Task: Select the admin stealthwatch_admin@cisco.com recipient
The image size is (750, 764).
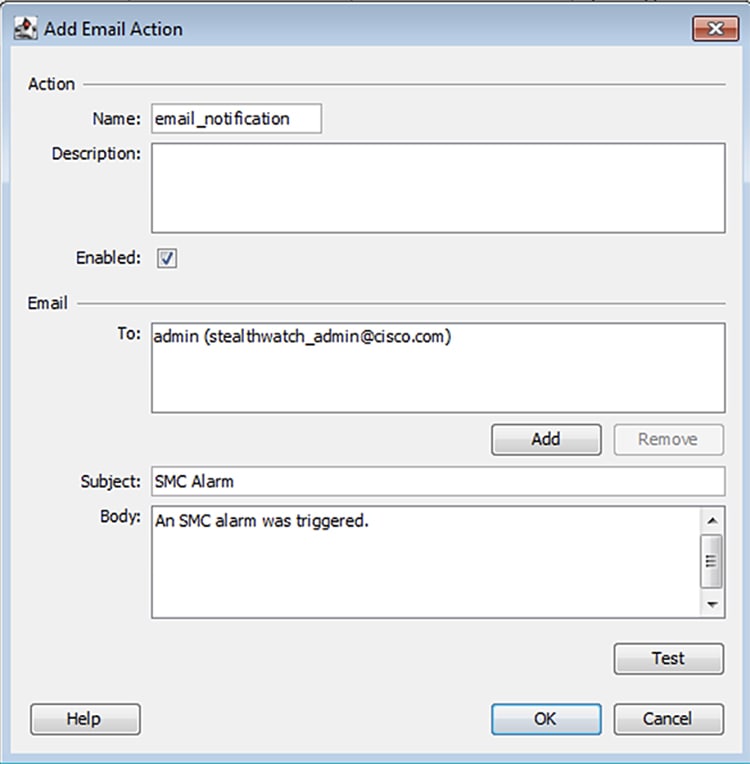Action: click(x=303, y=336)
